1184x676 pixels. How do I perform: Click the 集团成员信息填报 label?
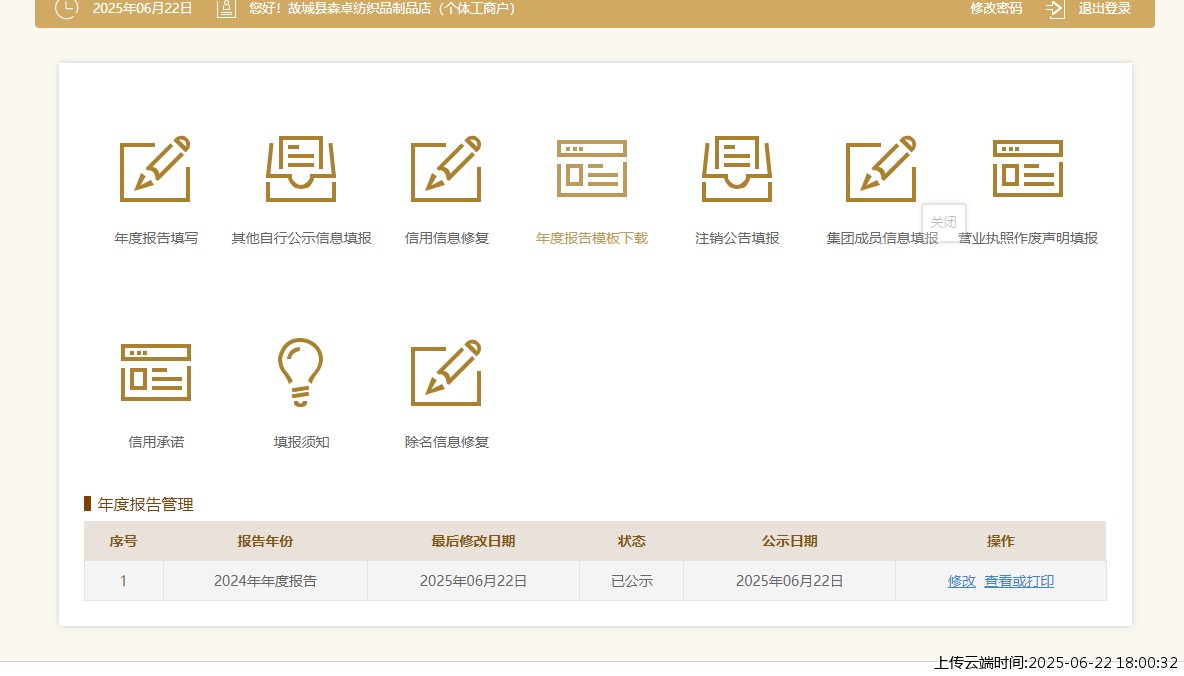(882, 238)
